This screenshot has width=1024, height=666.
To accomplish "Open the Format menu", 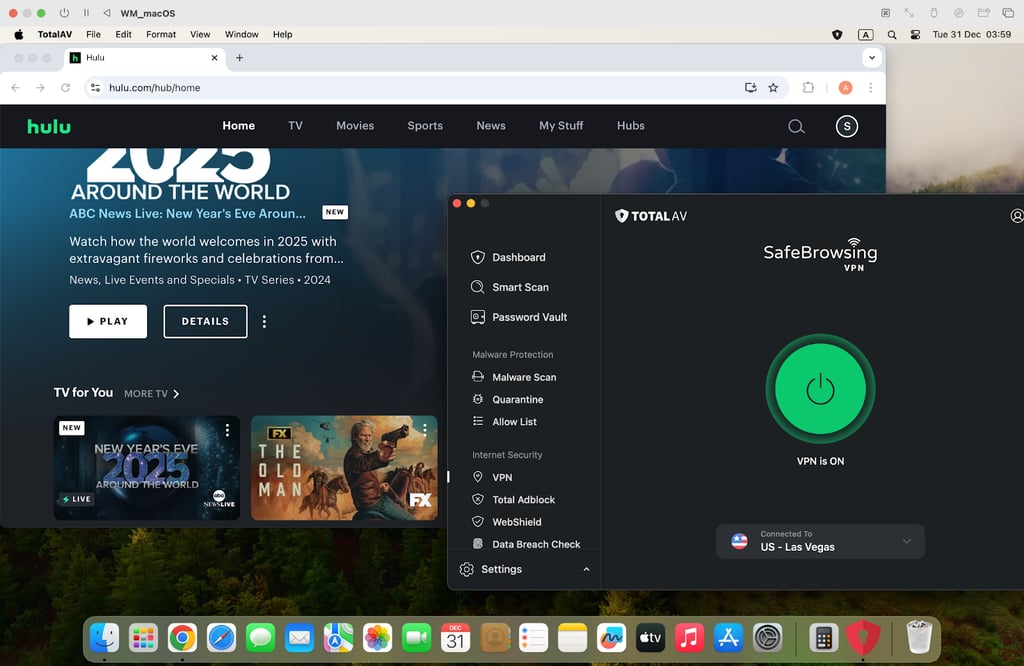I will pos(161,34).
